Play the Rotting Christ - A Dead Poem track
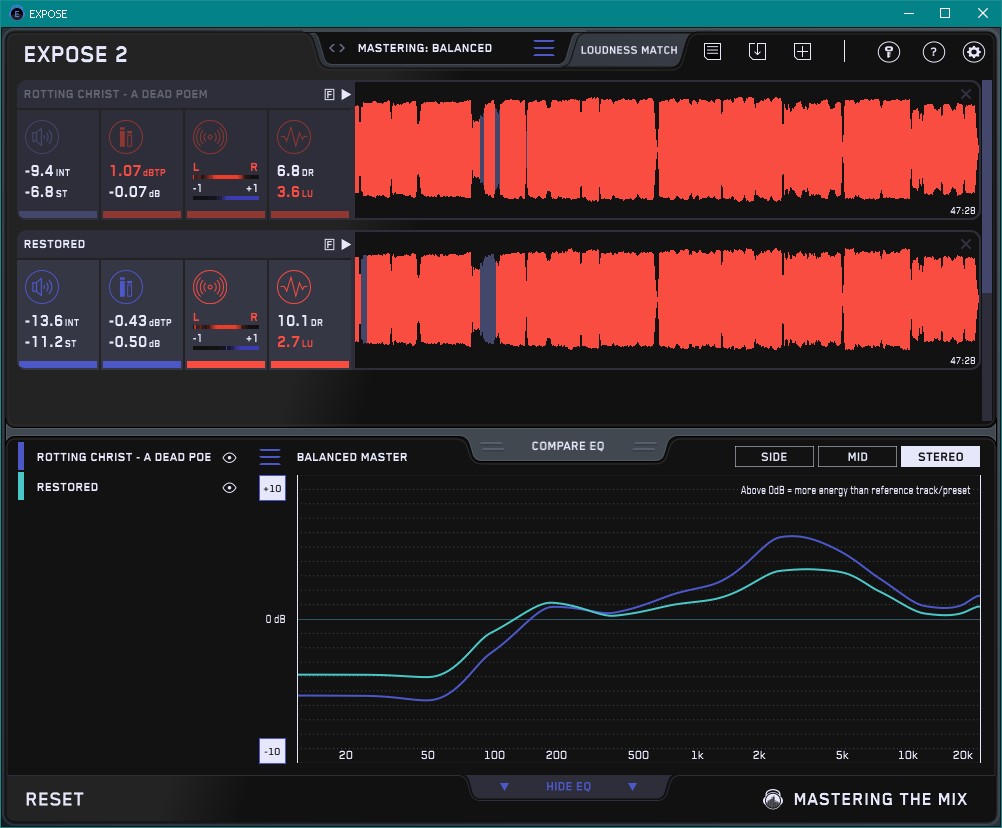The width and height of the screenshot is (1002, 828). pos(346,94)
